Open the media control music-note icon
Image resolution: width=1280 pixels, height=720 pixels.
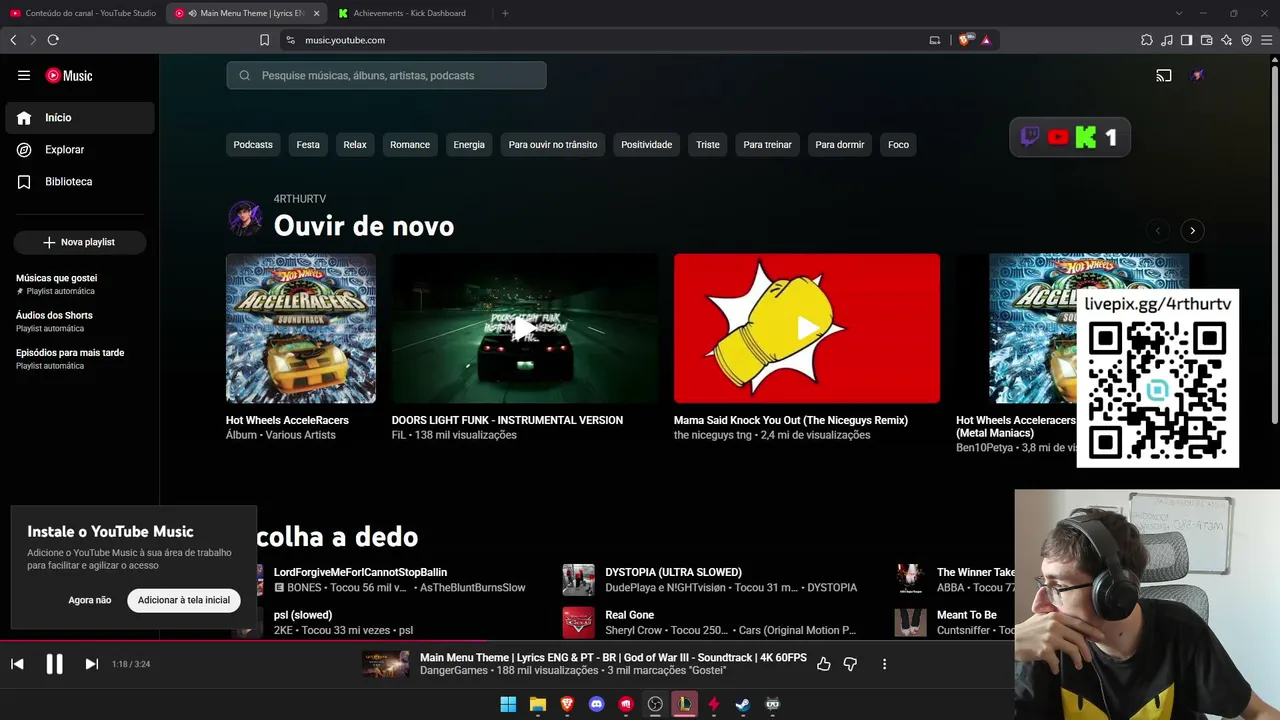[x=1167, y=40]
